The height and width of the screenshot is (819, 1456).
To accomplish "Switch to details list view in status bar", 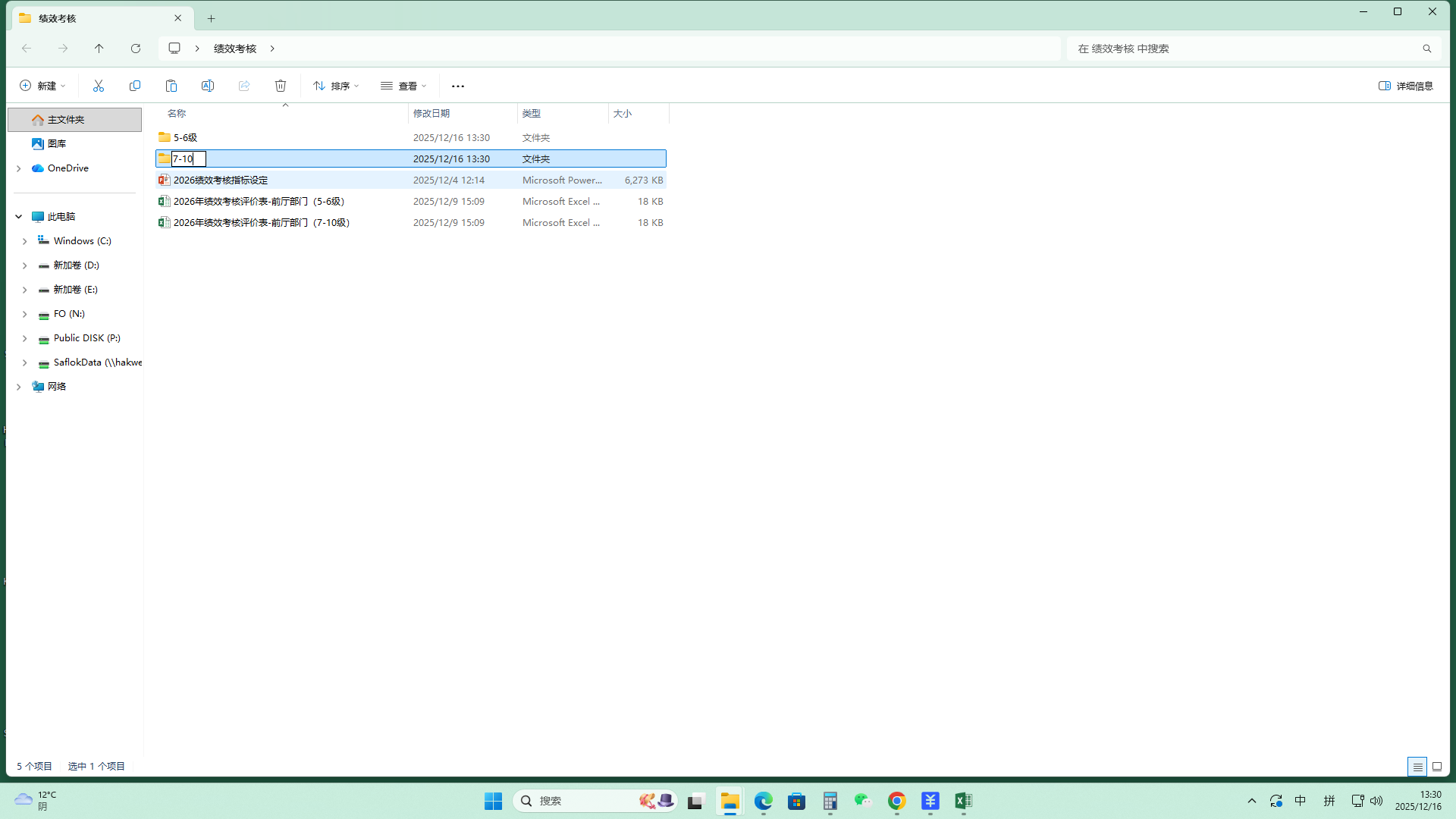I will pos(1417,767).
